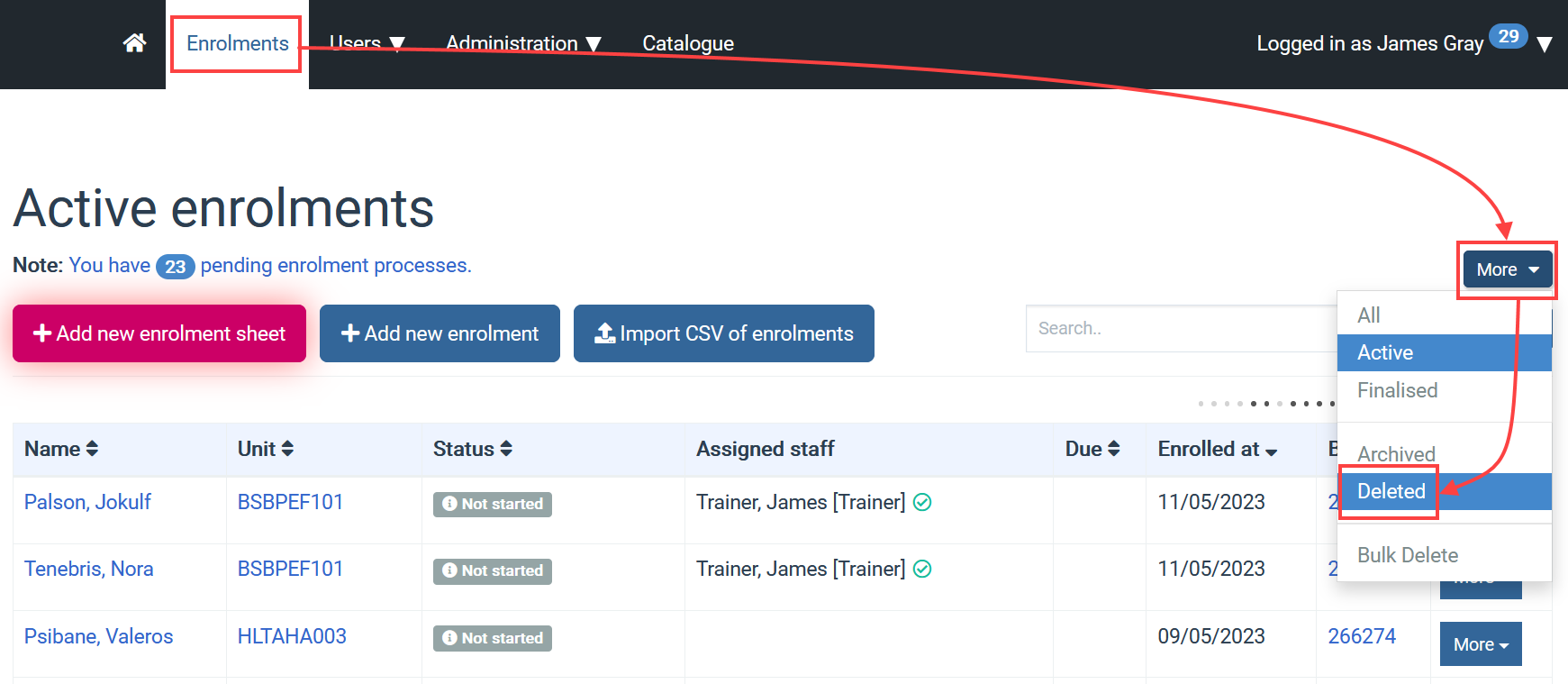This screenshot has width=1568, height=684.
Task: Click Import CSV of enrolments button
Action: 723,333
